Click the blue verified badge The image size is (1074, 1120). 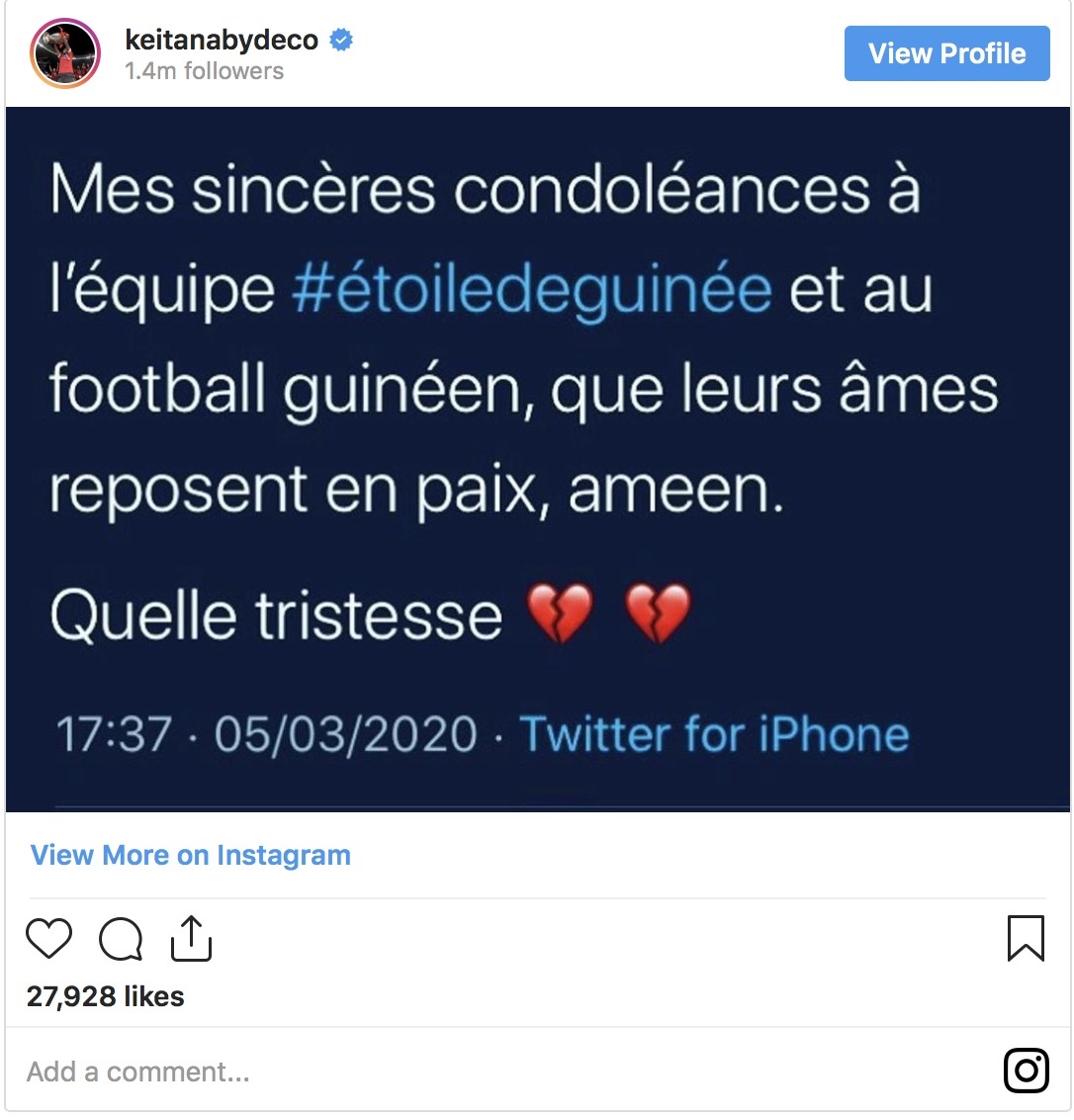click(341, 40)
